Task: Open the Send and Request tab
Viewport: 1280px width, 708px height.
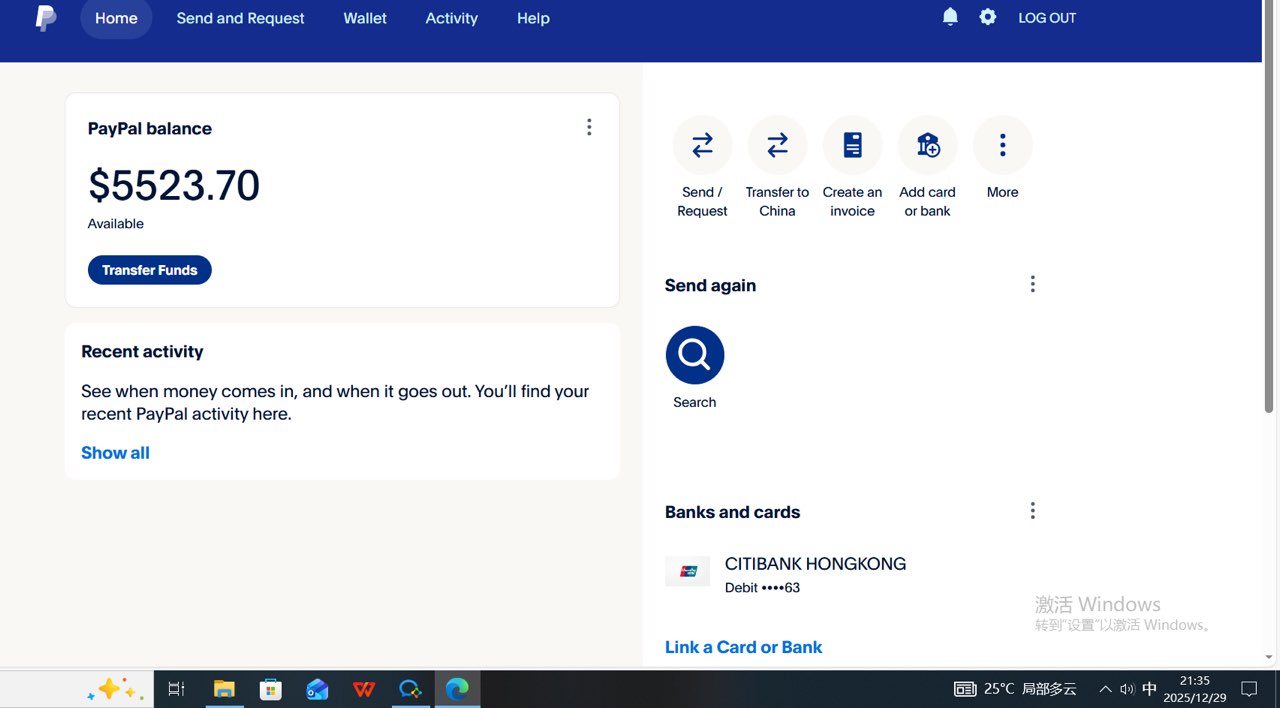Action: pyautogui.click(x=240, y=18)
